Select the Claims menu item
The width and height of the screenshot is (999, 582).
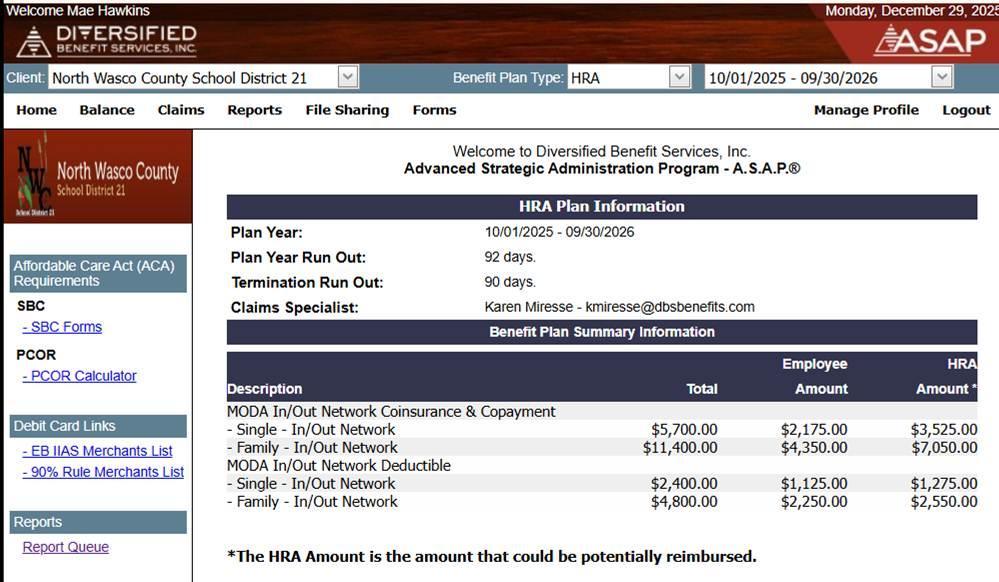pos(181,110)
